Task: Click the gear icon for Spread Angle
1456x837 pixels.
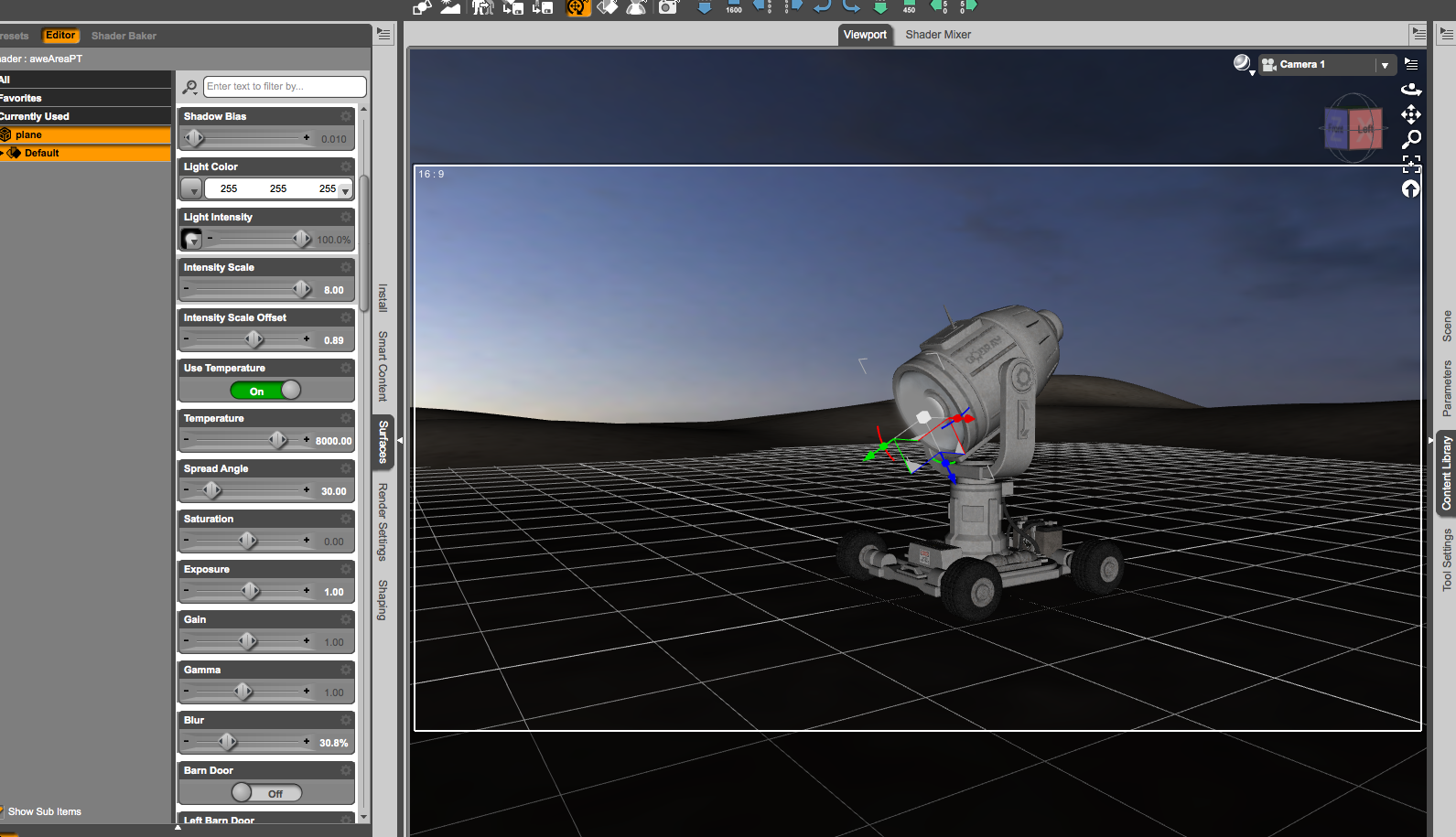Action: point(346,468)
